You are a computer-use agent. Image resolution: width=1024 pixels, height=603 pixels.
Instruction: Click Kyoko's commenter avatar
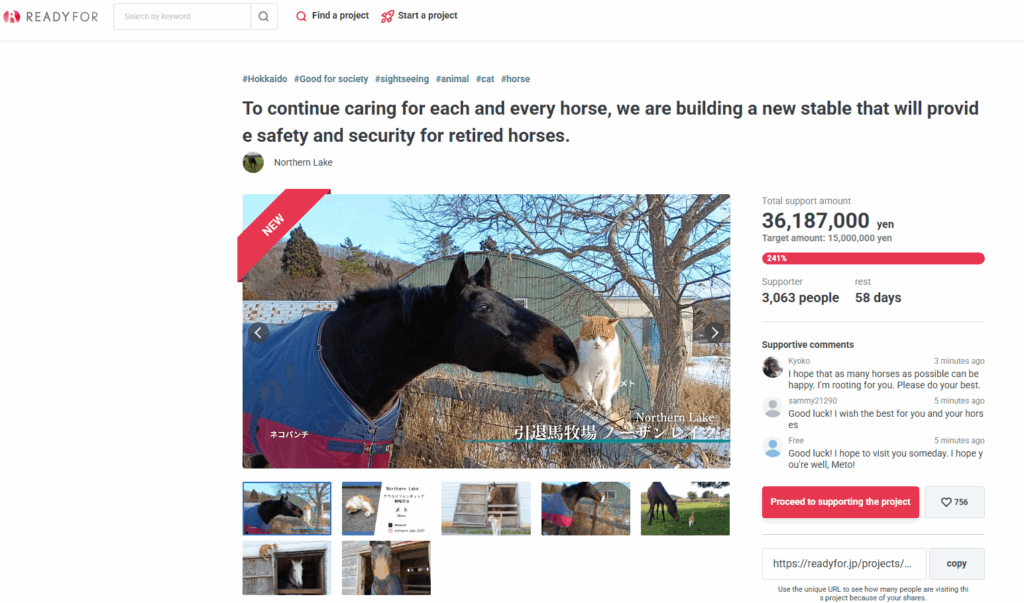(x=773, y=367)
